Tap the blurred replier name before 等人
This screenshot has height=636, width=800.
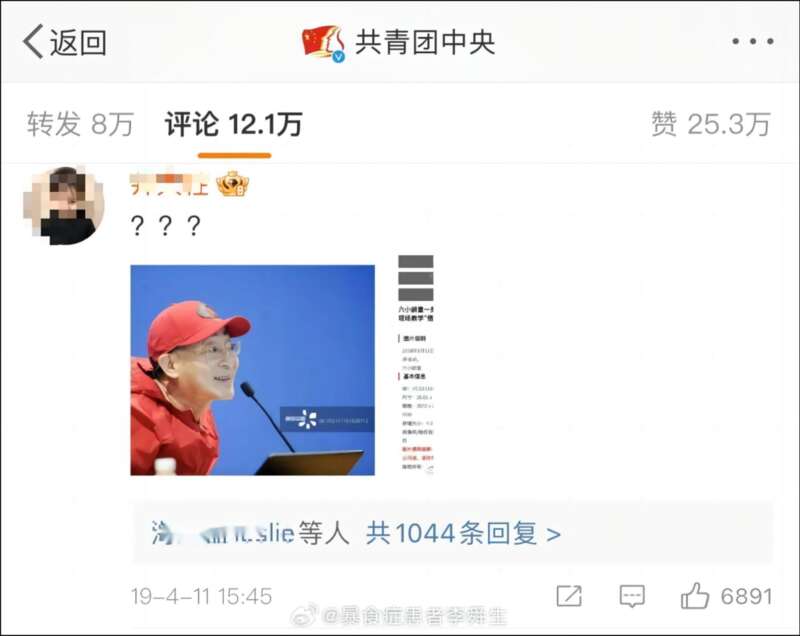(x=223, y=533)
